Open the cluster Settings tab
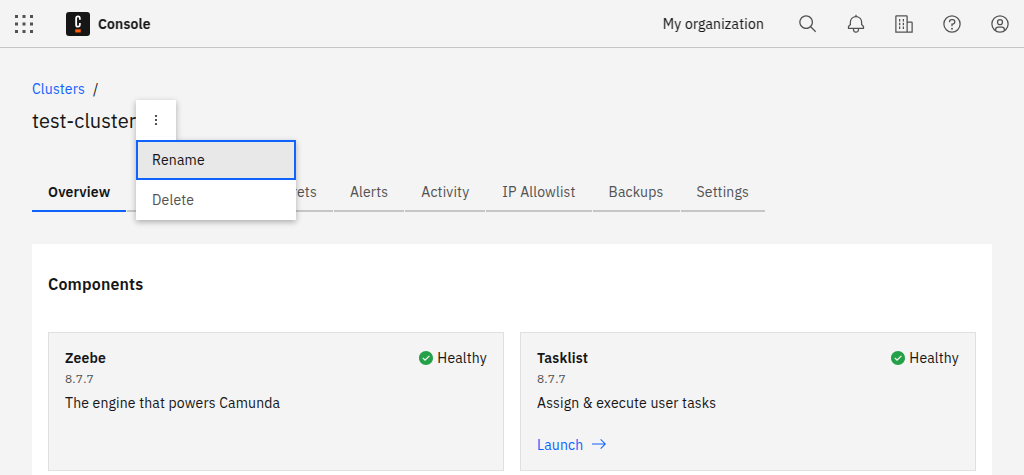This screenshot has height=475, width=1024. pyautogui.click(x=722, y=192)
